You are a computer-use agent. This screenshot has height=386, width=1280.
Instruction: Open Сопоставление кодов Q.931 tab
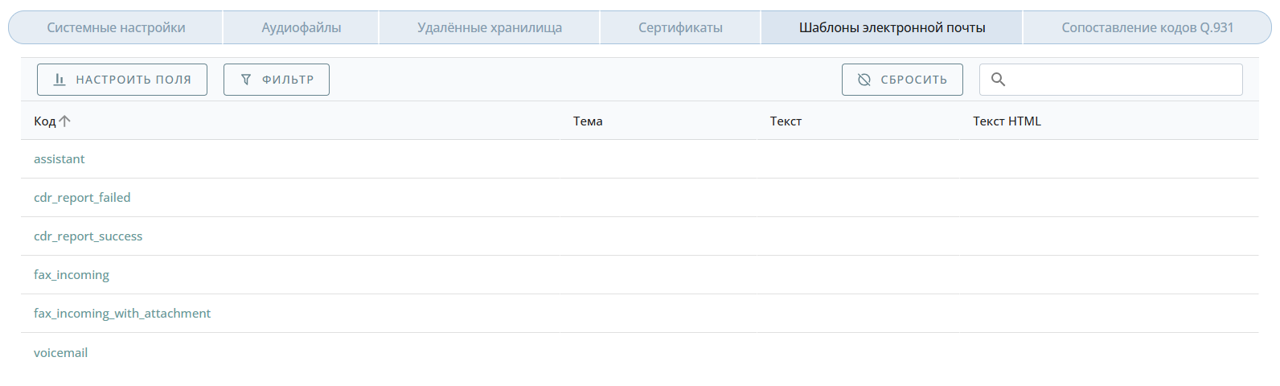1147,27
